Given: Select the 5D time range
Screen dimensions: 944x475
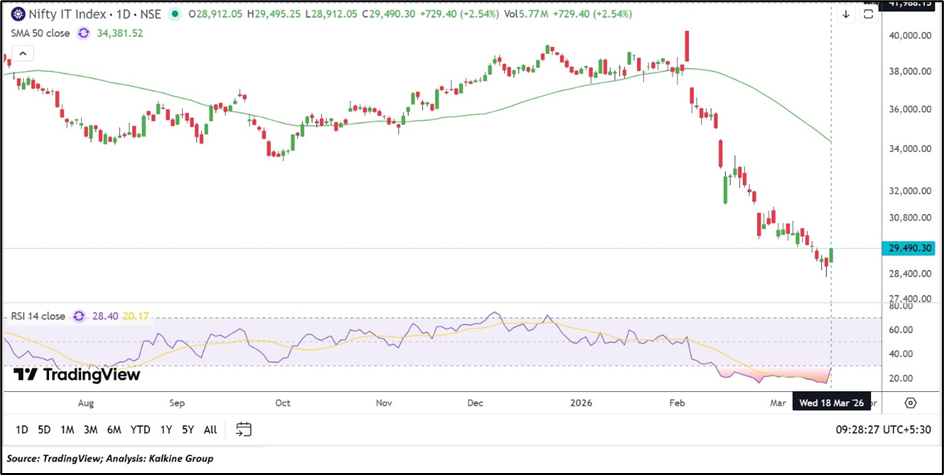Looking at the screenshot, I should coord(44,430).
